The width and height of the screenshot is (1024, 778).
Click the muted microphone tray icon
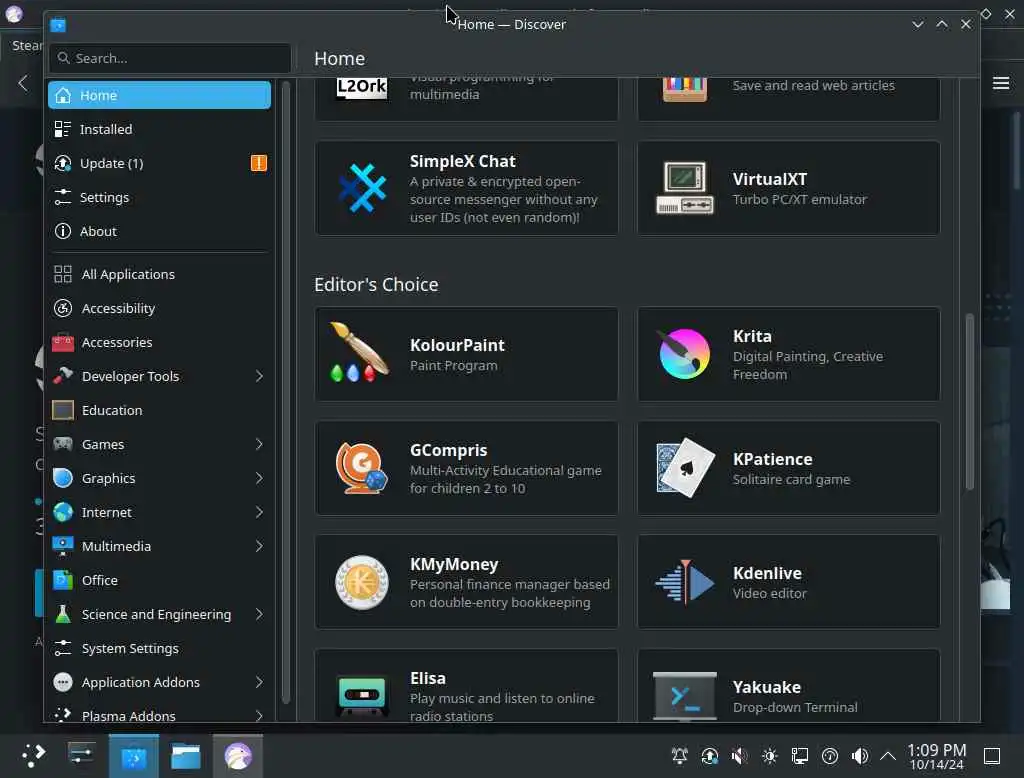click(739, 756)
